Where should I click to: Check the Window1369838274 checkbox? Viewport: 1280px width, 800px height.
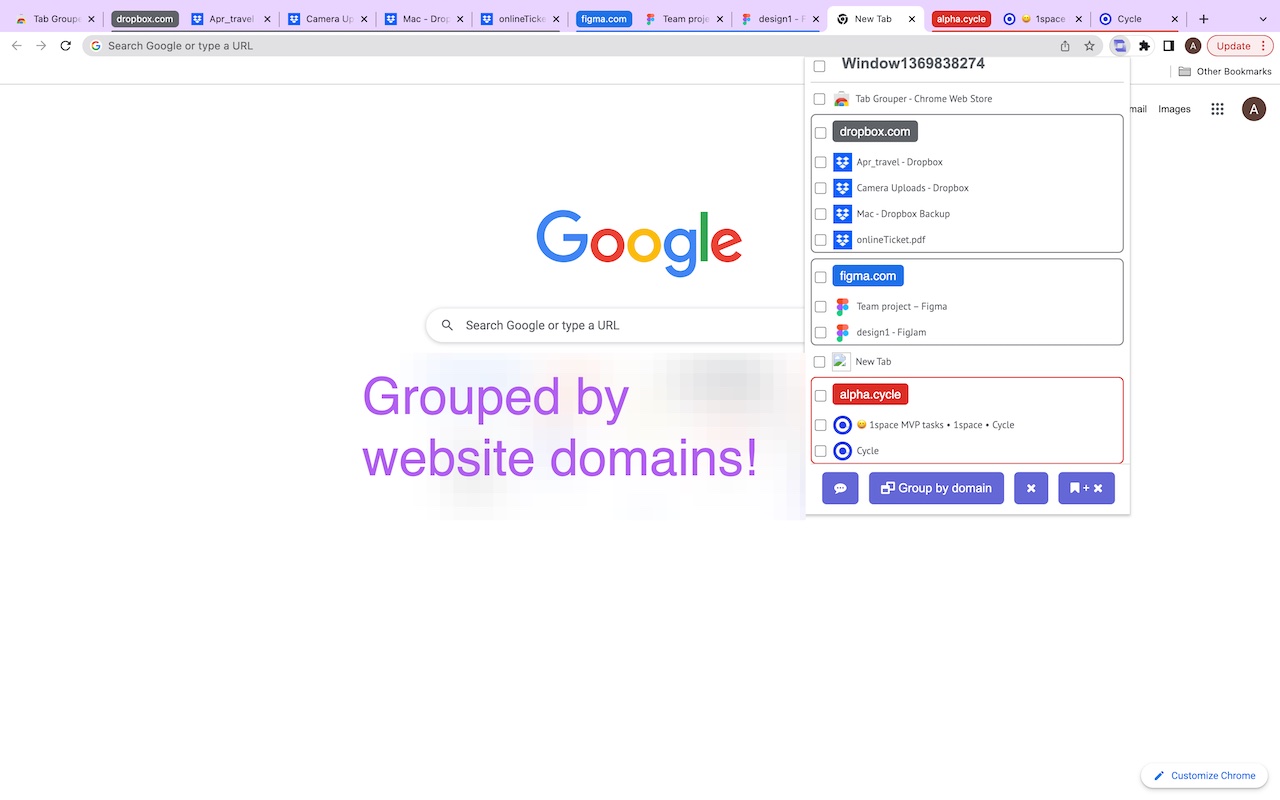click(x=819, y=66)
